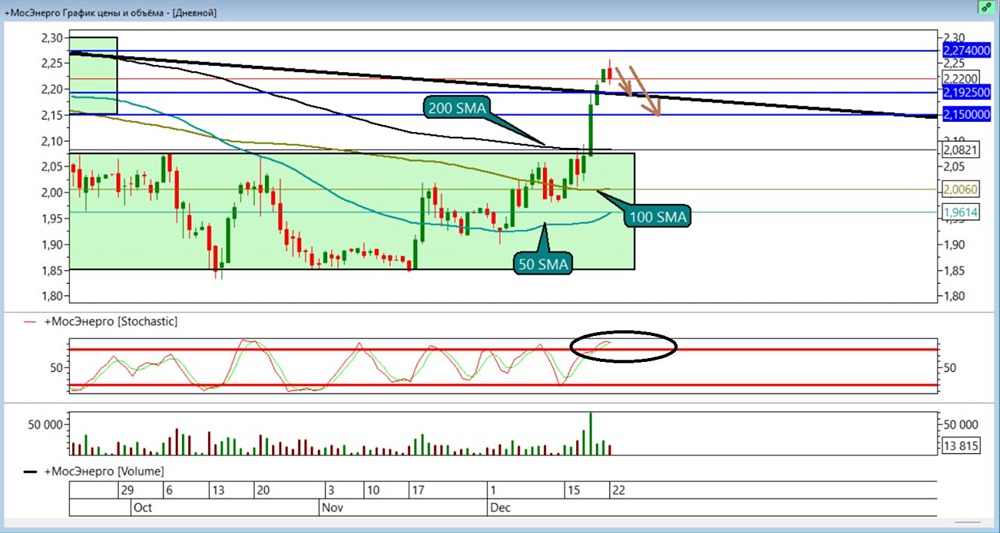Click the Oct month label on time axis
This screenshot has width=1000, height=533.
[143, 508]
